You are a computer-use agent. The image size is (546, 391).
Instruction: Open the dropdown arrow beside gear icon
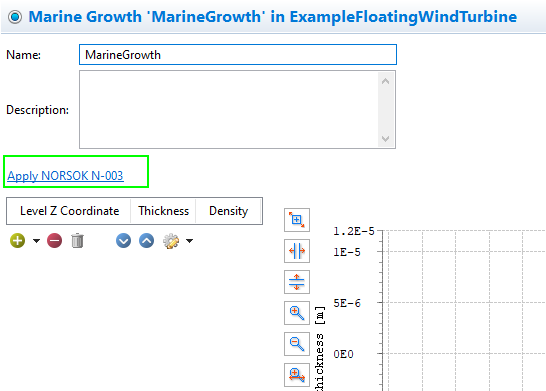189,241
